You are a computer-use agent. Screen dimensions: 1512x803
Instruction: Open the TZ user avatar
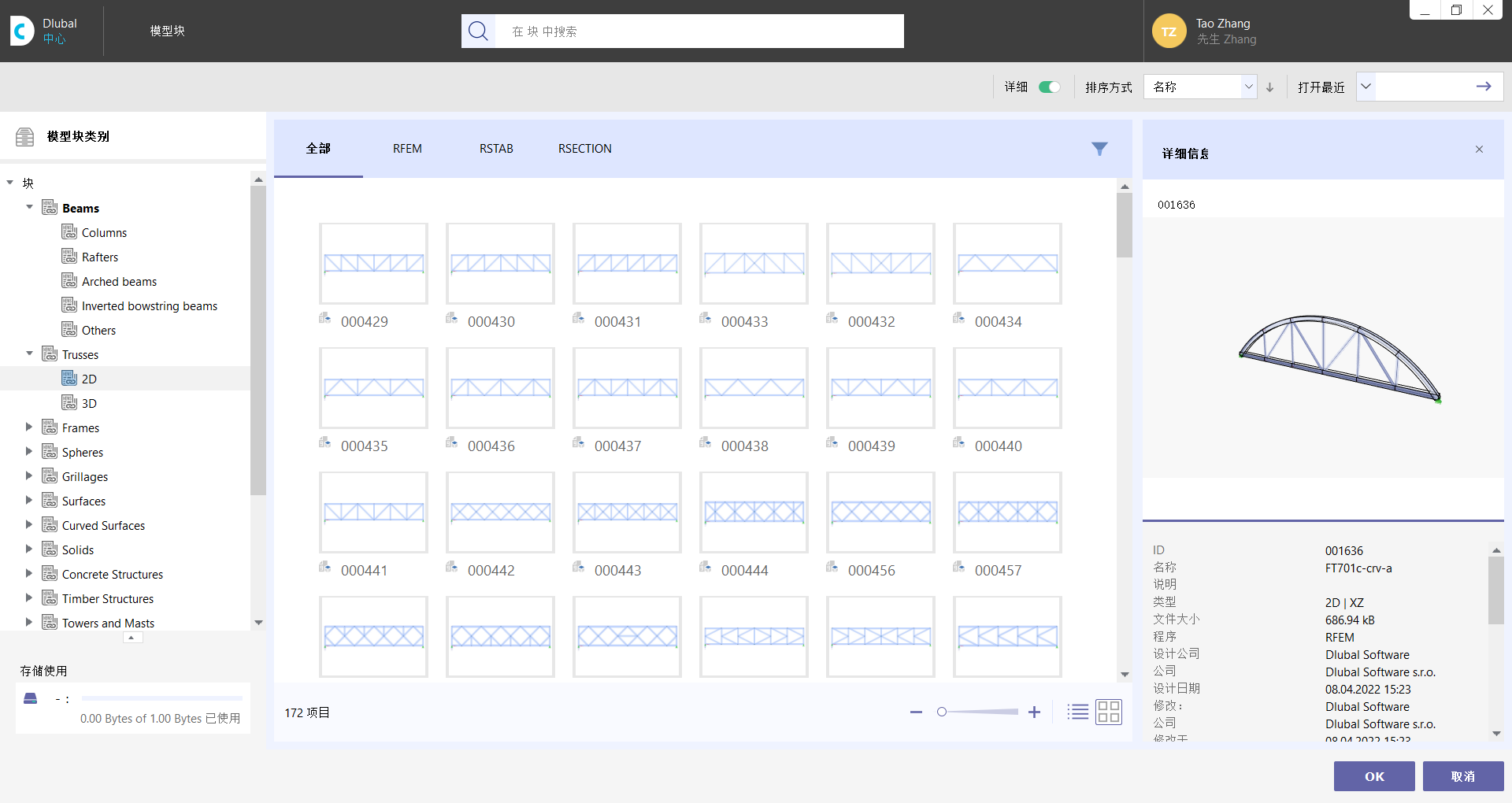[1169, 31]
